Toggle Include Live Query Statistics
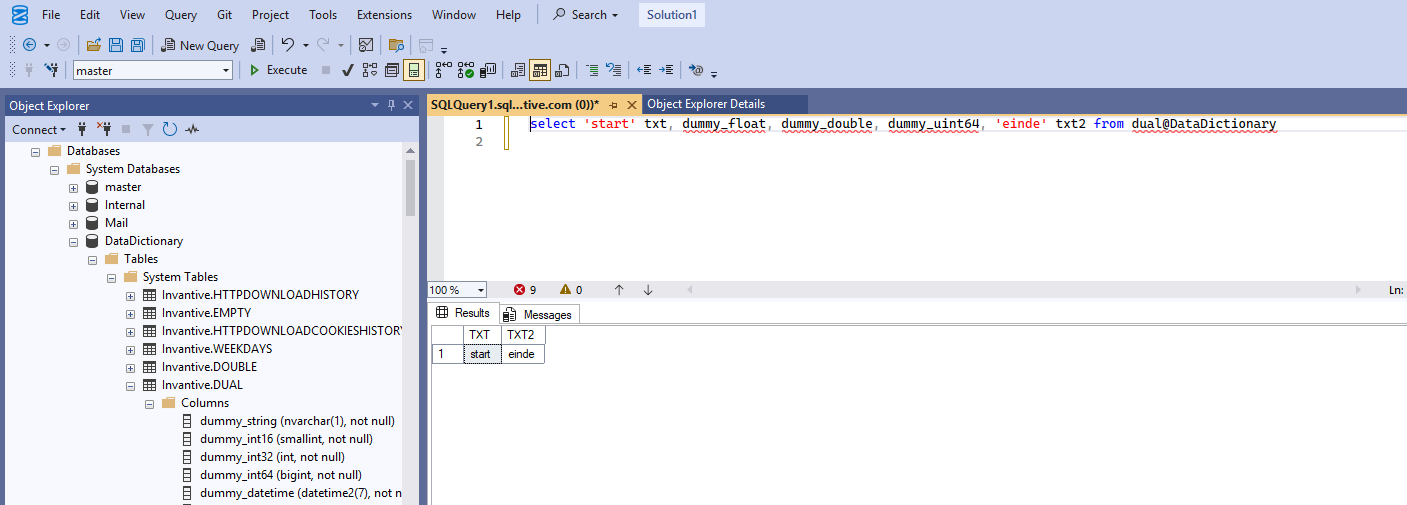This screenshot has width=1407, height=505. pyautogui.click(x=467, y=70)
